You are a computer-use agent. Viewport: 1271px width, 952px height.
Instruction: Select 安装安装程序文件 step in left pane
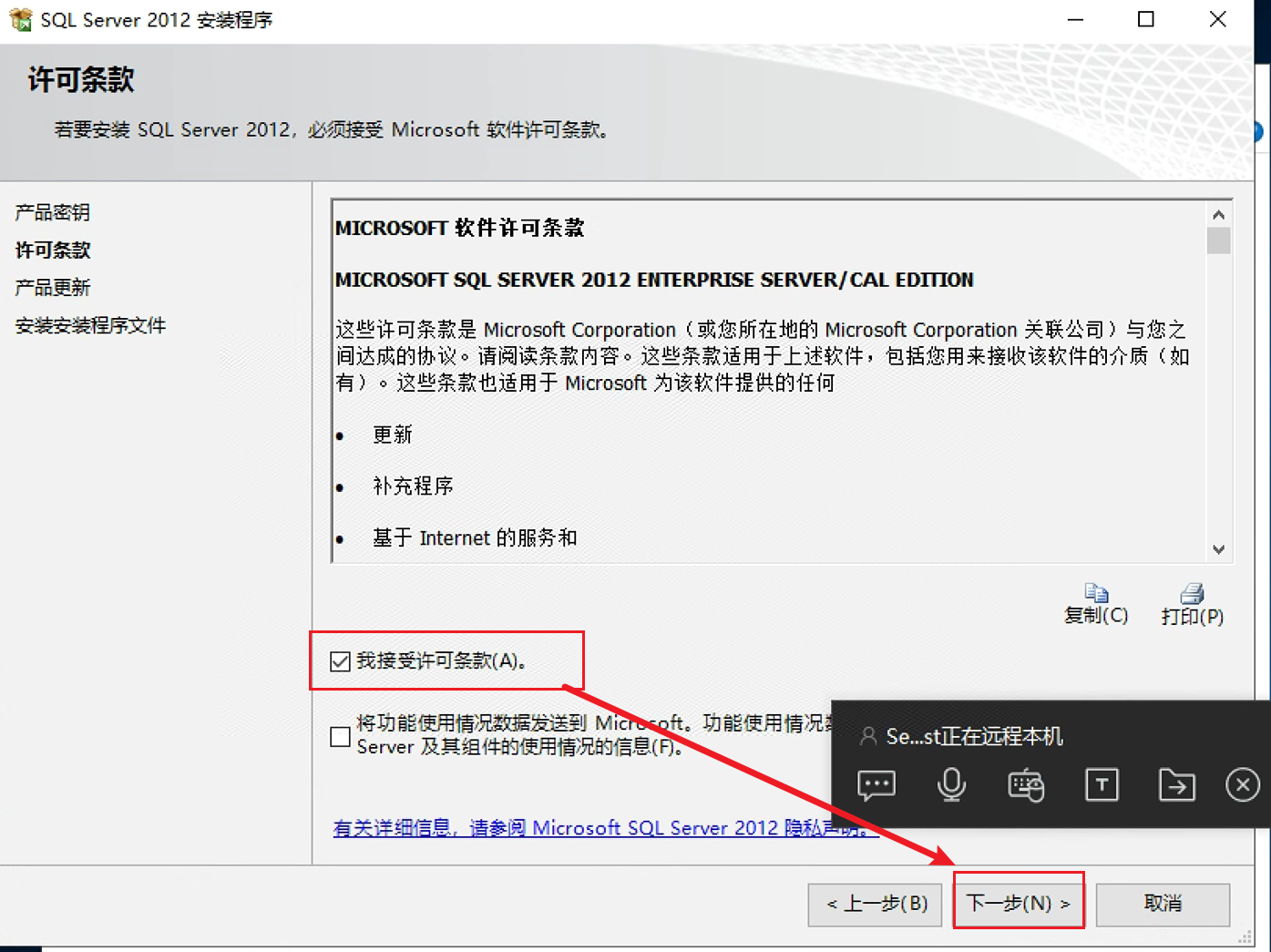tap(90, 325)
